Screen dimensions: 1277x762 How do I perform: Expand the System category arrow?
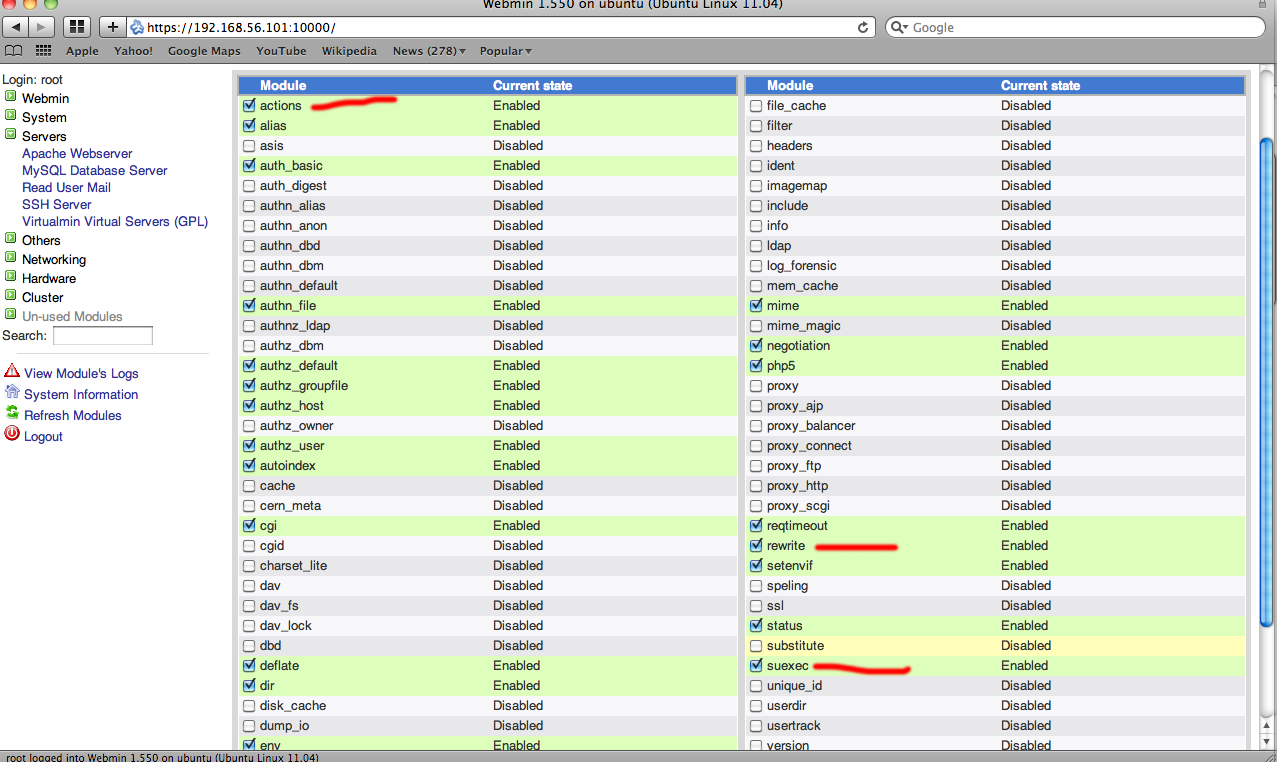click(10, 116)
